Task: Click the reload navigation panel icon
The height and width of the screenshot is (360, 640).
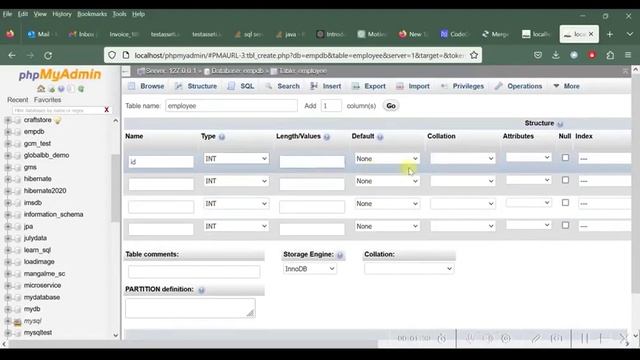Action: point(81,89)
